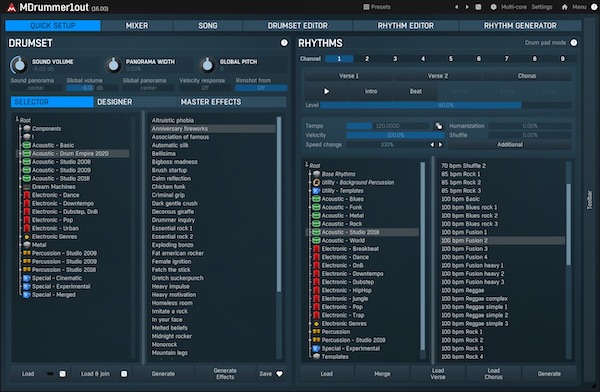Click the Tempo value slider
Viewport: 600px width, 392px height.
pos(387,126)
